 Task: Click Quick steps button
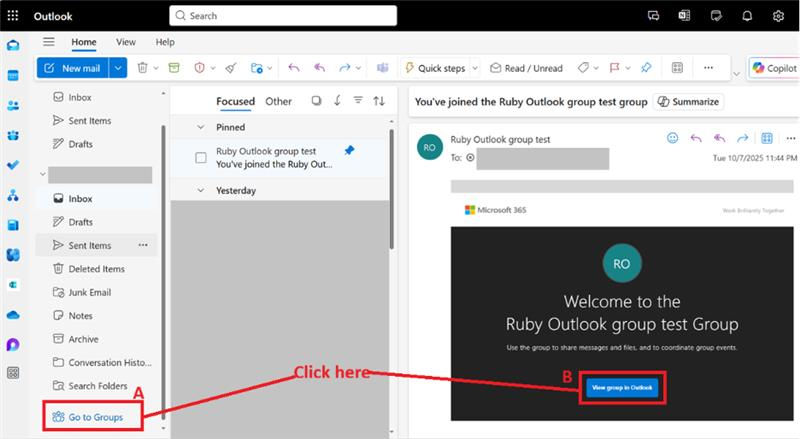click(x=435, y=68)
